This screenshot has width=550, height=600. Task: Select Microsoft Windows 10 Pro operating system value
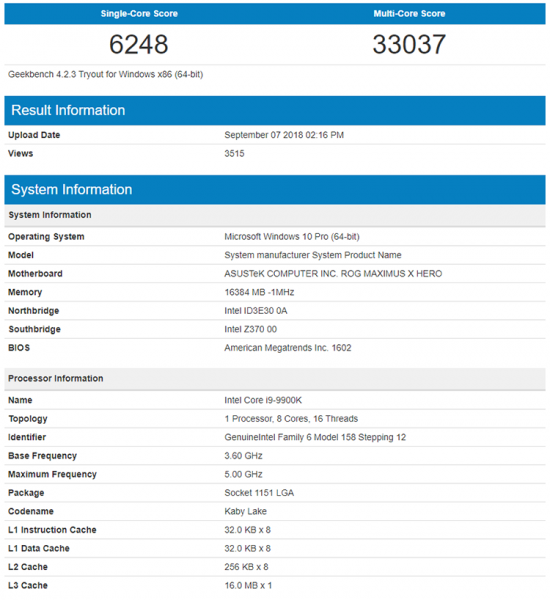[x=292, y=237]
